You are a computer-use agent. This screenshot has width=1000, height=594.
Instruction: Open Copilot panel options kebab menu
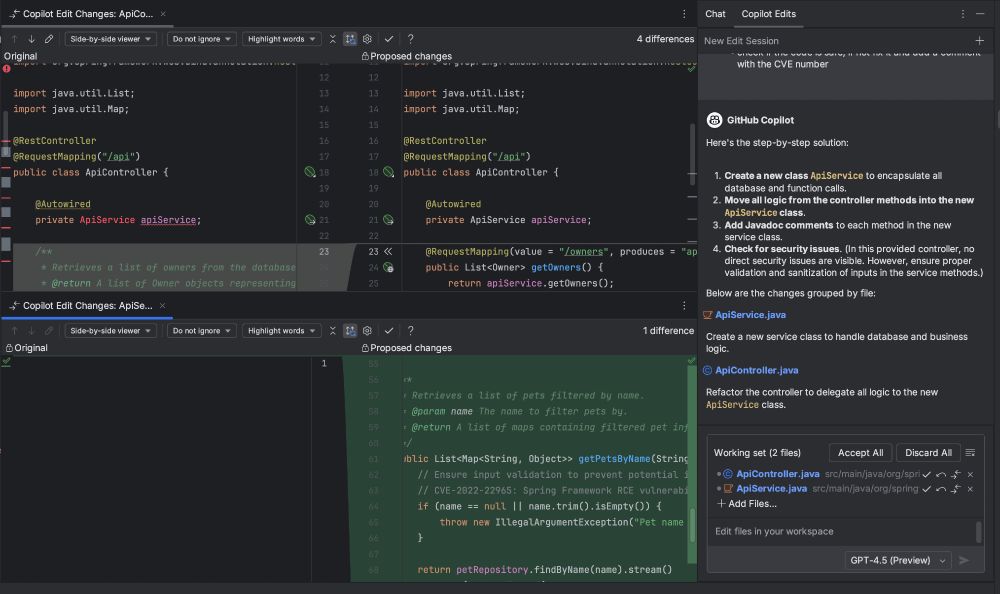tap(963, 14)
